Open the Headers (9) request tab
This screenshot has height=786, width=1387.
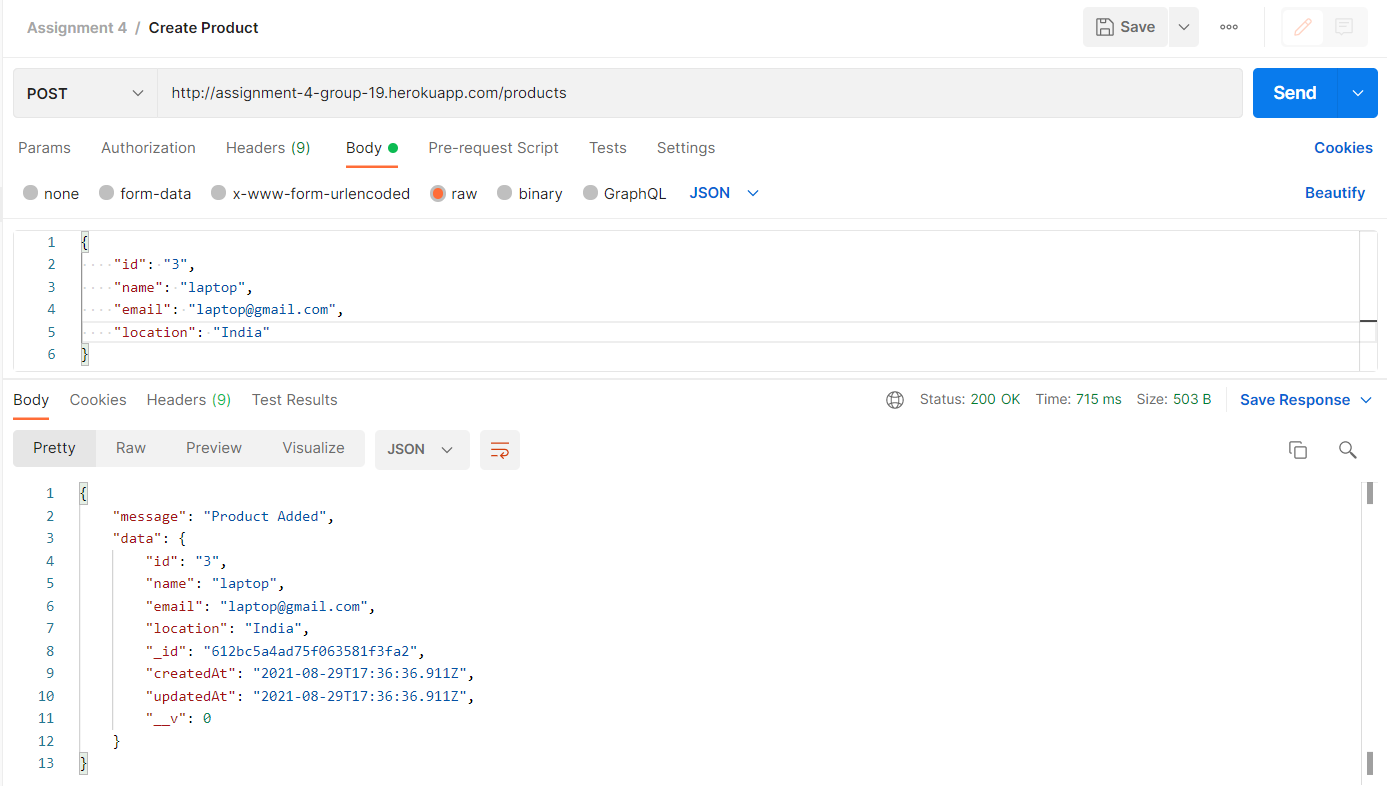pos(267,147)
